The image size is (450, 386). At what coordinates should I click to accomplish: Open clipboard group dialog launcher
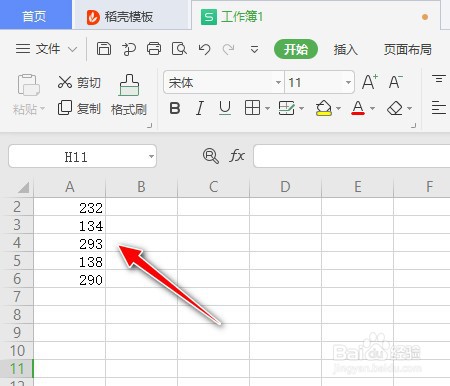(150, 126)
